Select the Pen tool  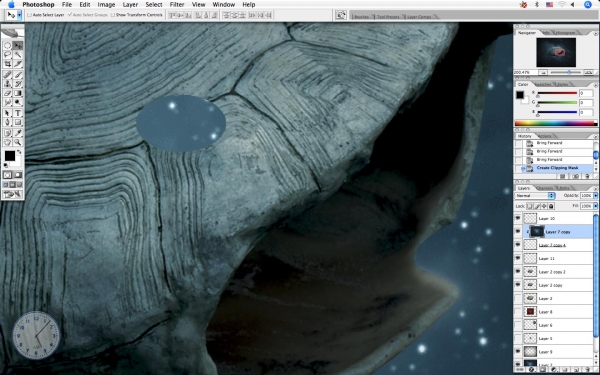7,122
